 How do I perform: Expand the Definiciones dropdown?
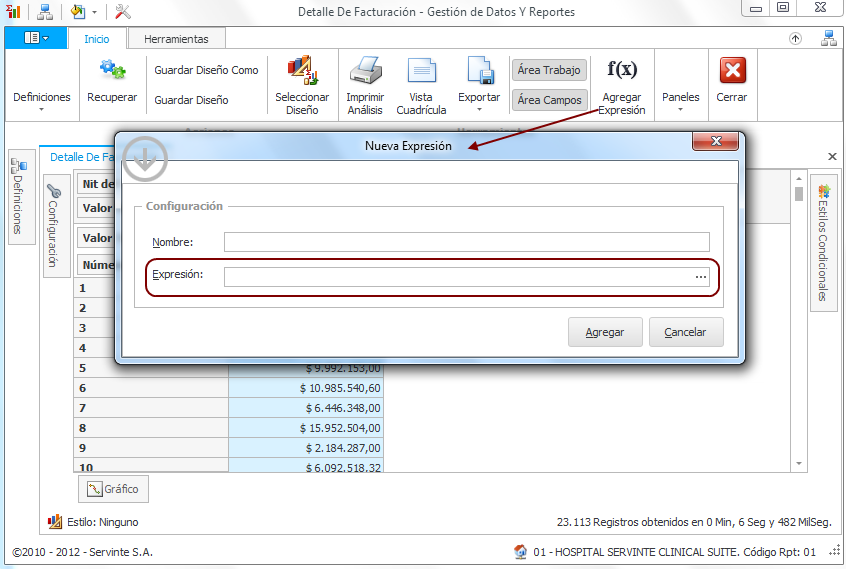pos(42,102)
